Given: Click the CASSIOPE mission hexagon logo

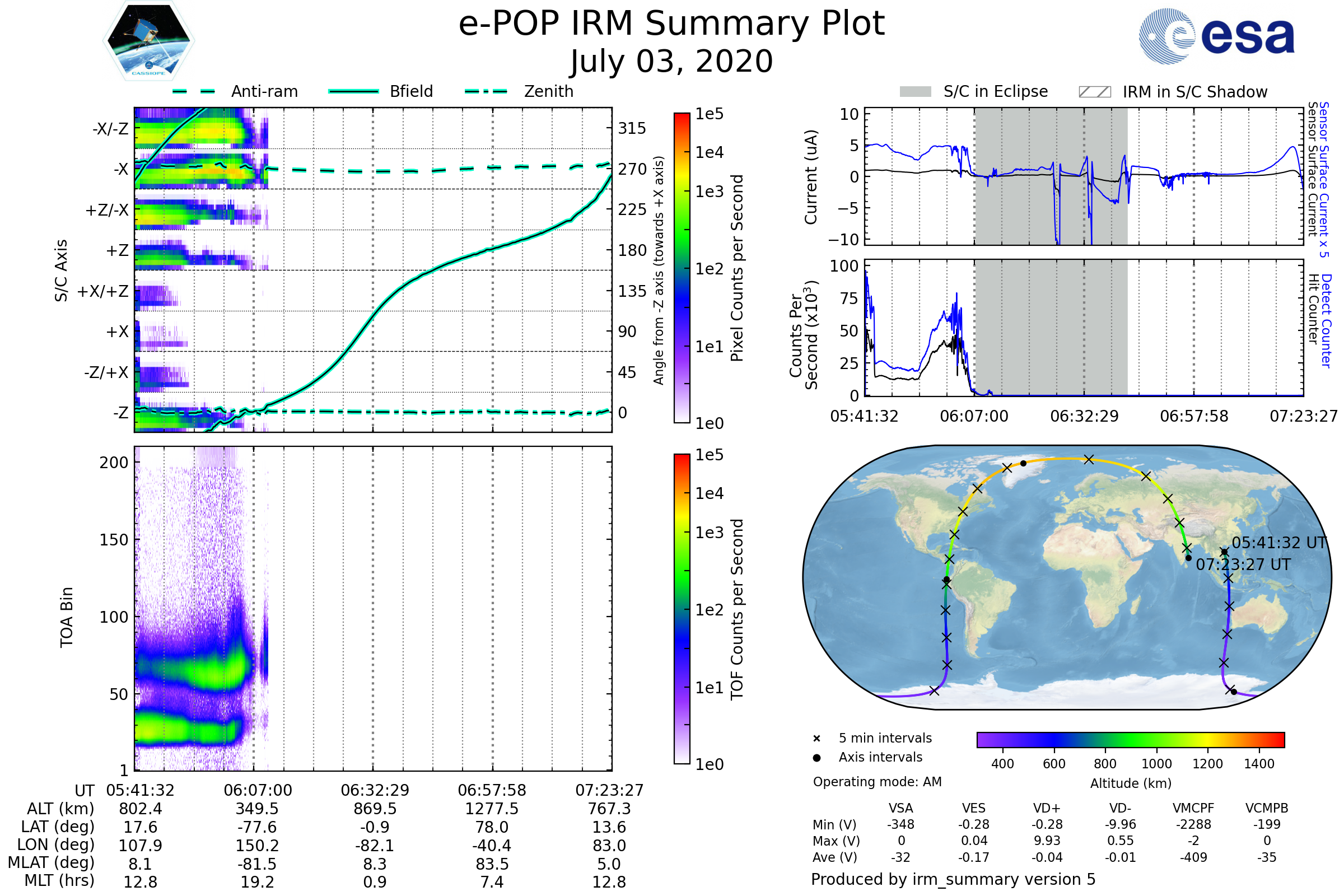Looking at the screenshot, I should coord(148,41).
